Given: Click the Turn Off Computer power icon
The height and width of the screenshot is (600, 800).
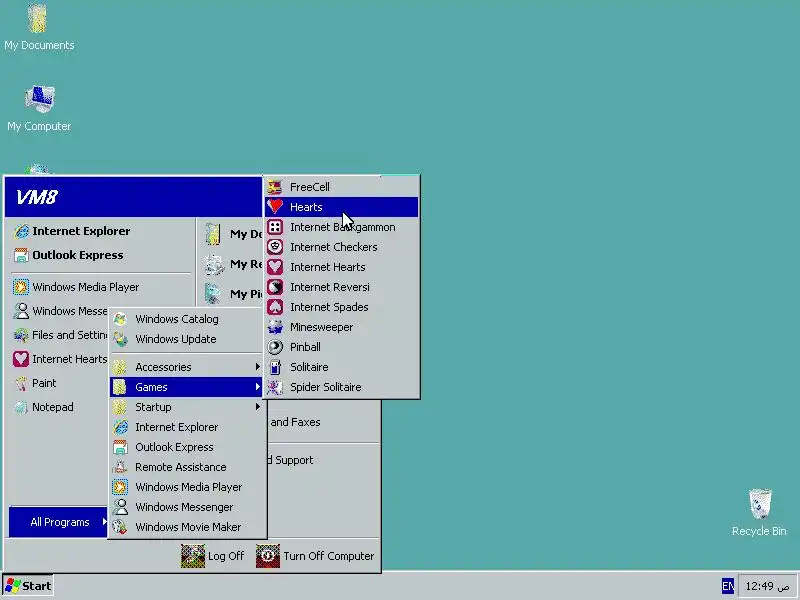Looking at the screenshot, I should [268, 556].
